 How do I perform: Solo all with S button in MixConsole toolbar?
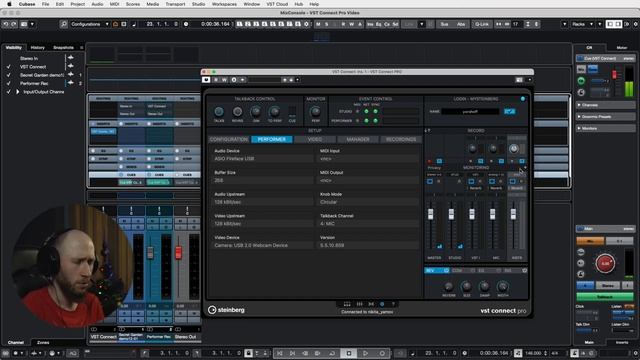pos(327,24)
